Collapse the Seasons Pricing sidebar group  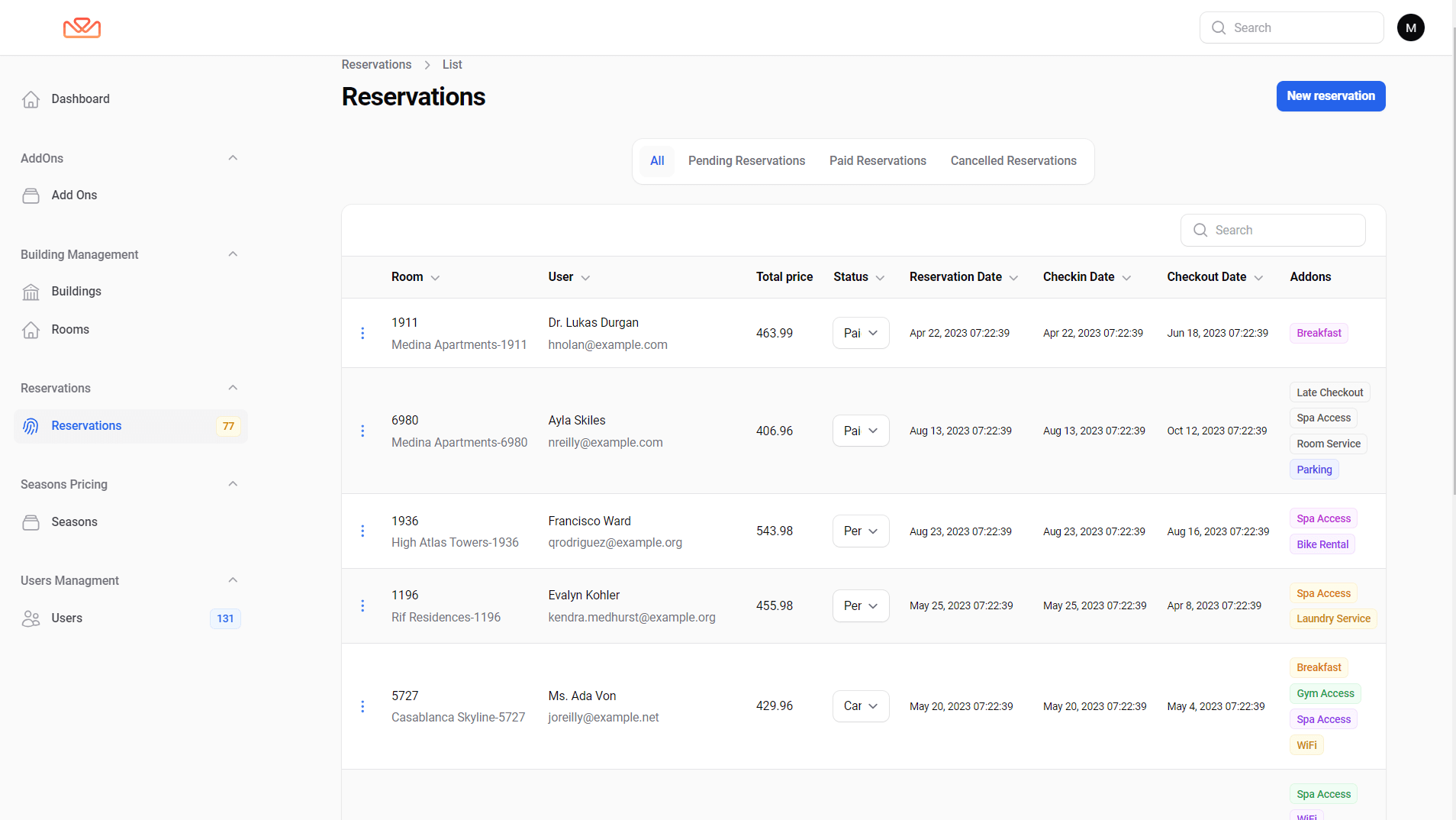point(233,484)
